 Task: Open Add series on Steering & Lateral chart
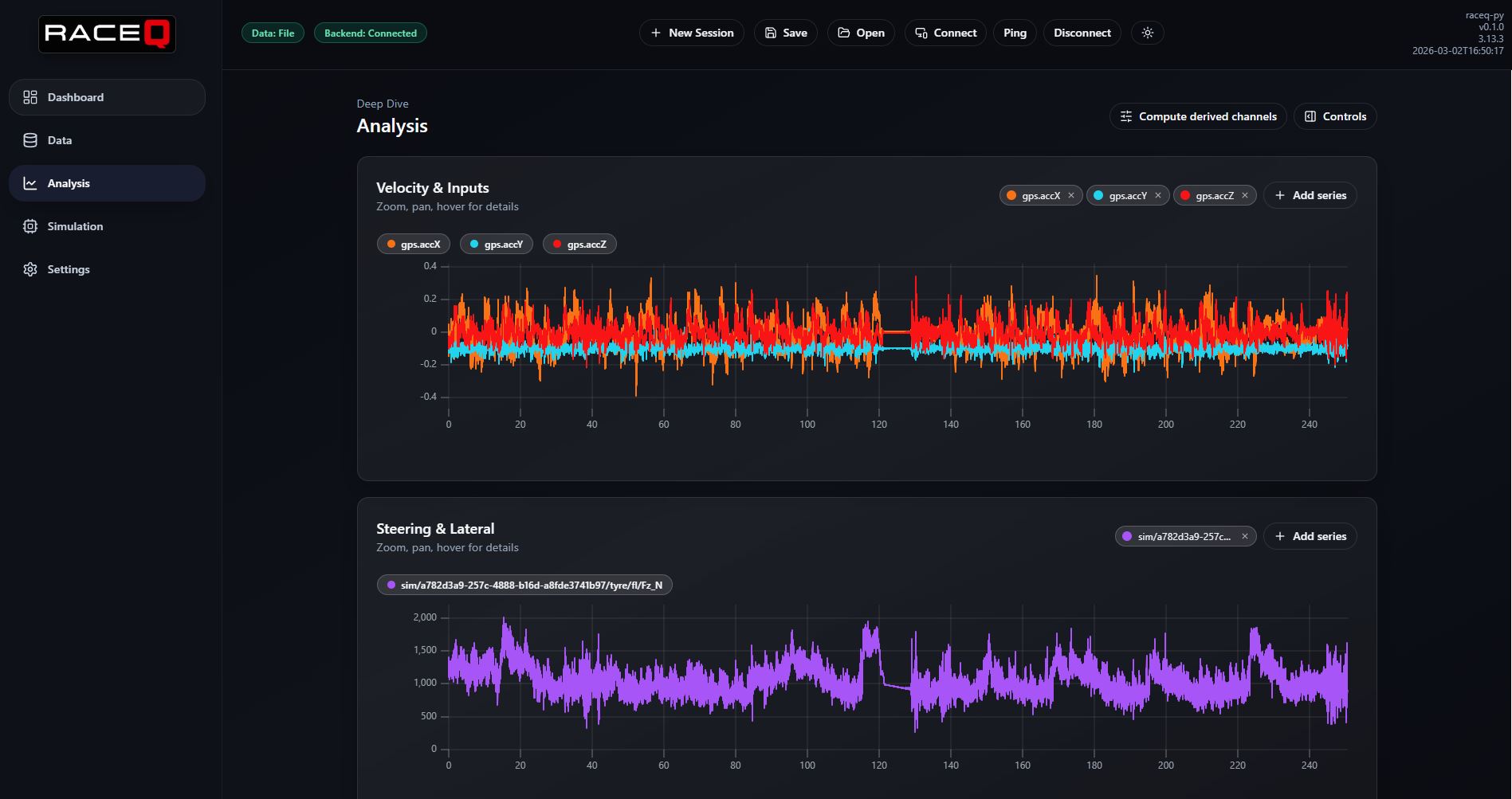[x=1310, y=536]
